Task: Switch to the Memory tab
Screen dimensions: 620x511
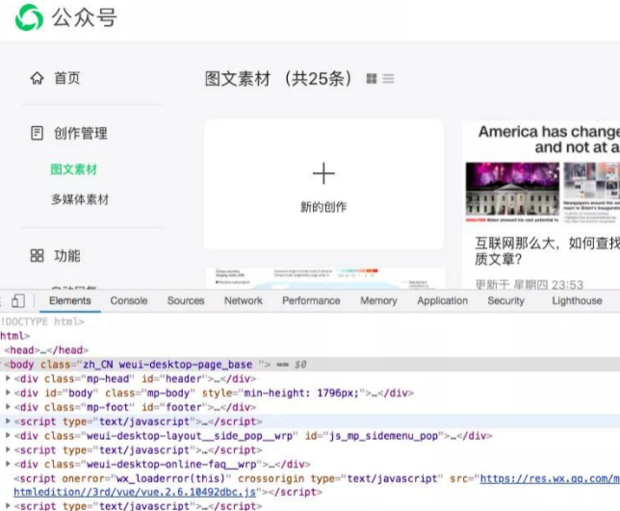Action: pos(379,301)
